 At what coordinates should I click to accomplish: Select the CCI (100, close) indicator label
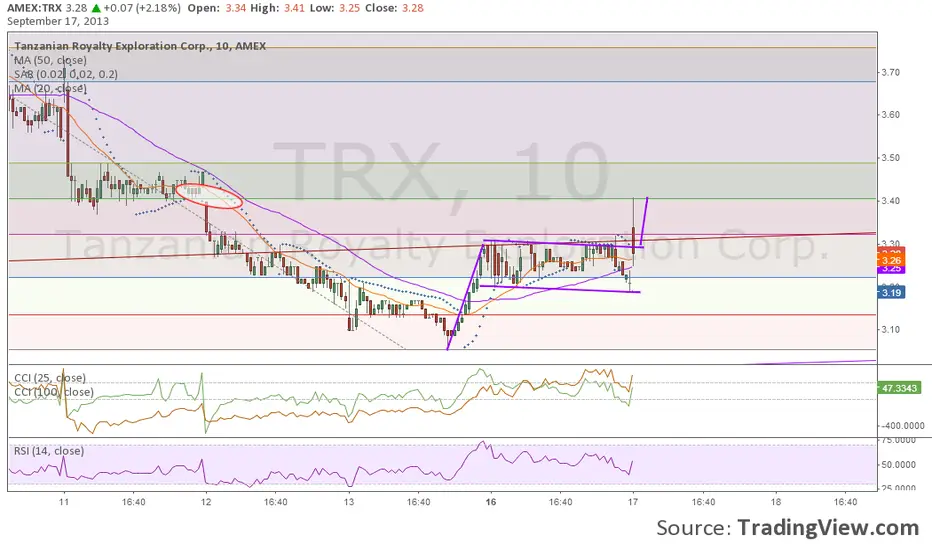54,392
